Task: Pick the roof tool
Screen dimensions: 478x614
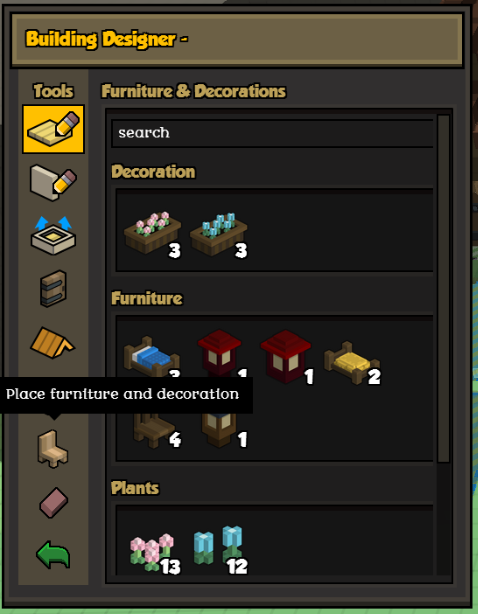Action: [52, 343]
